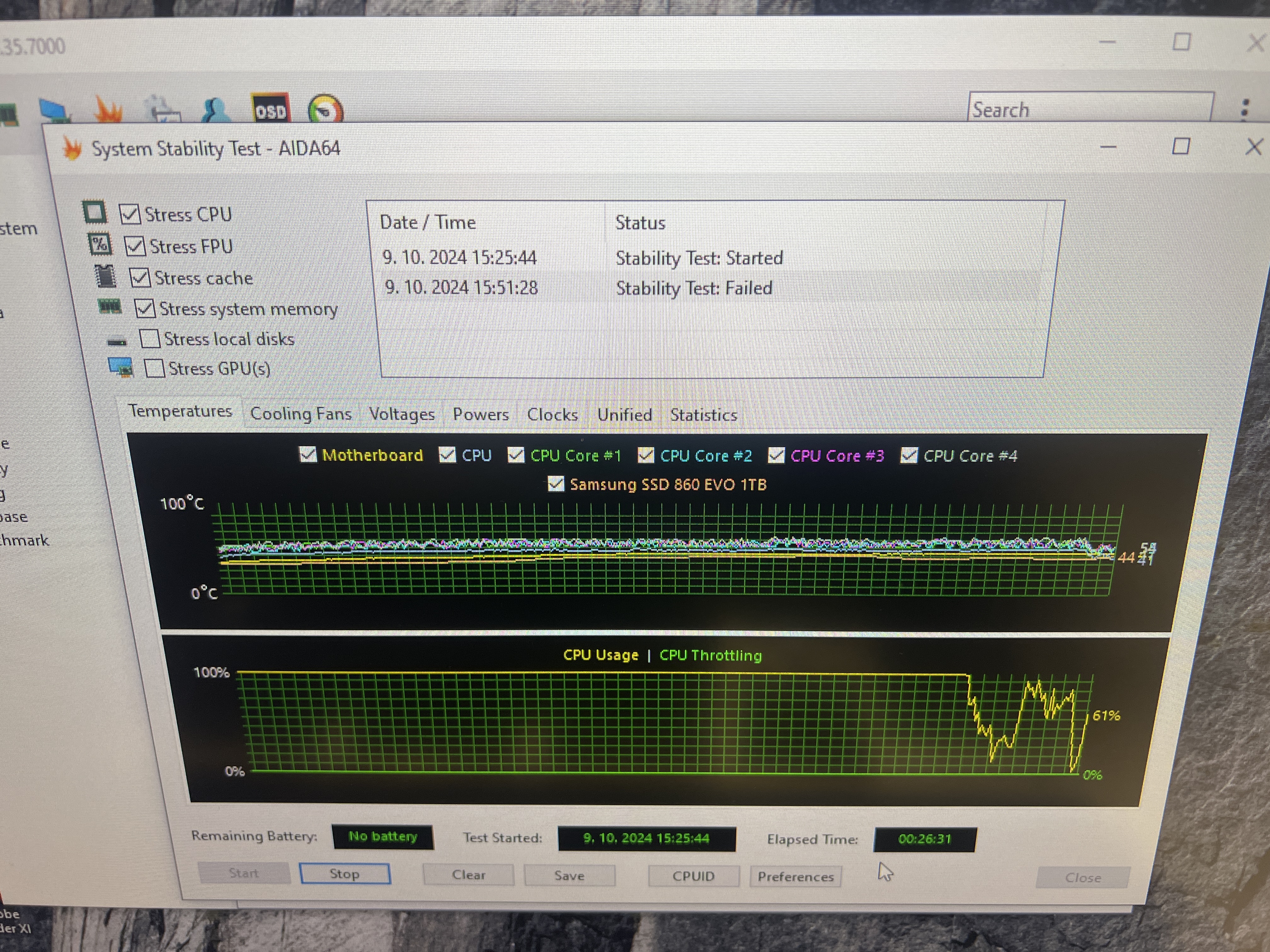Enable the Stress GPU(s) checkbox
The width and height of the screenshot is (1270, 952).
point(154,368)
